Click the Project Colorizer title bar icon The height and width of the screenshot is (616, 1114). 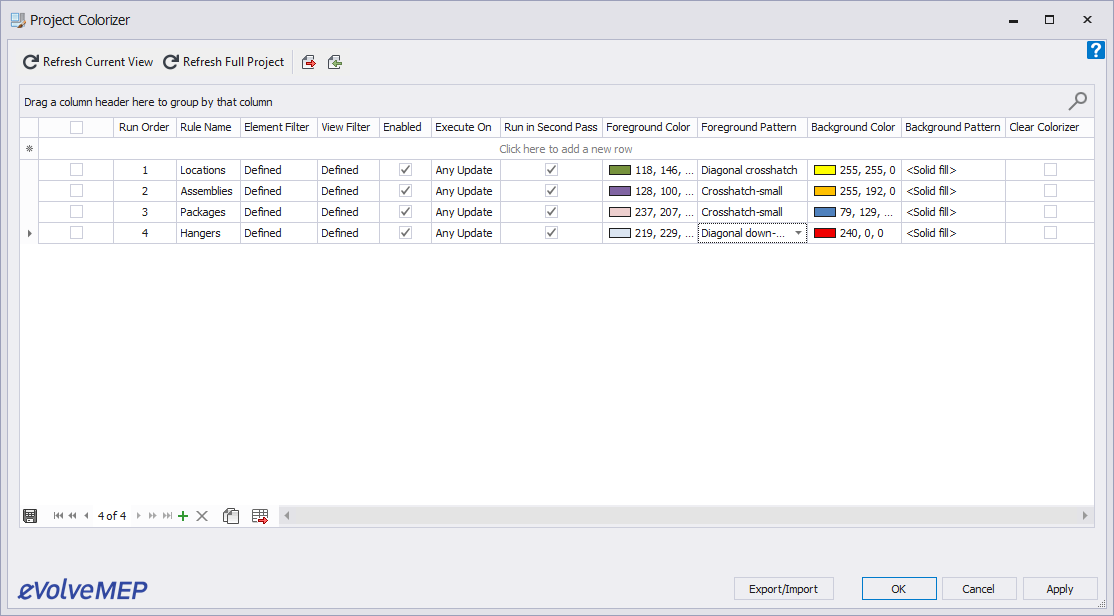click(18, 20)
